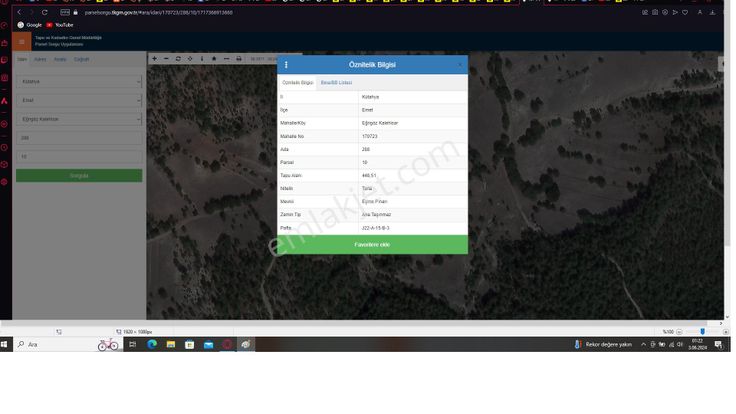
Task: Click the zoom in plus icon on map toolbar
Action: (x=154, y=59)
